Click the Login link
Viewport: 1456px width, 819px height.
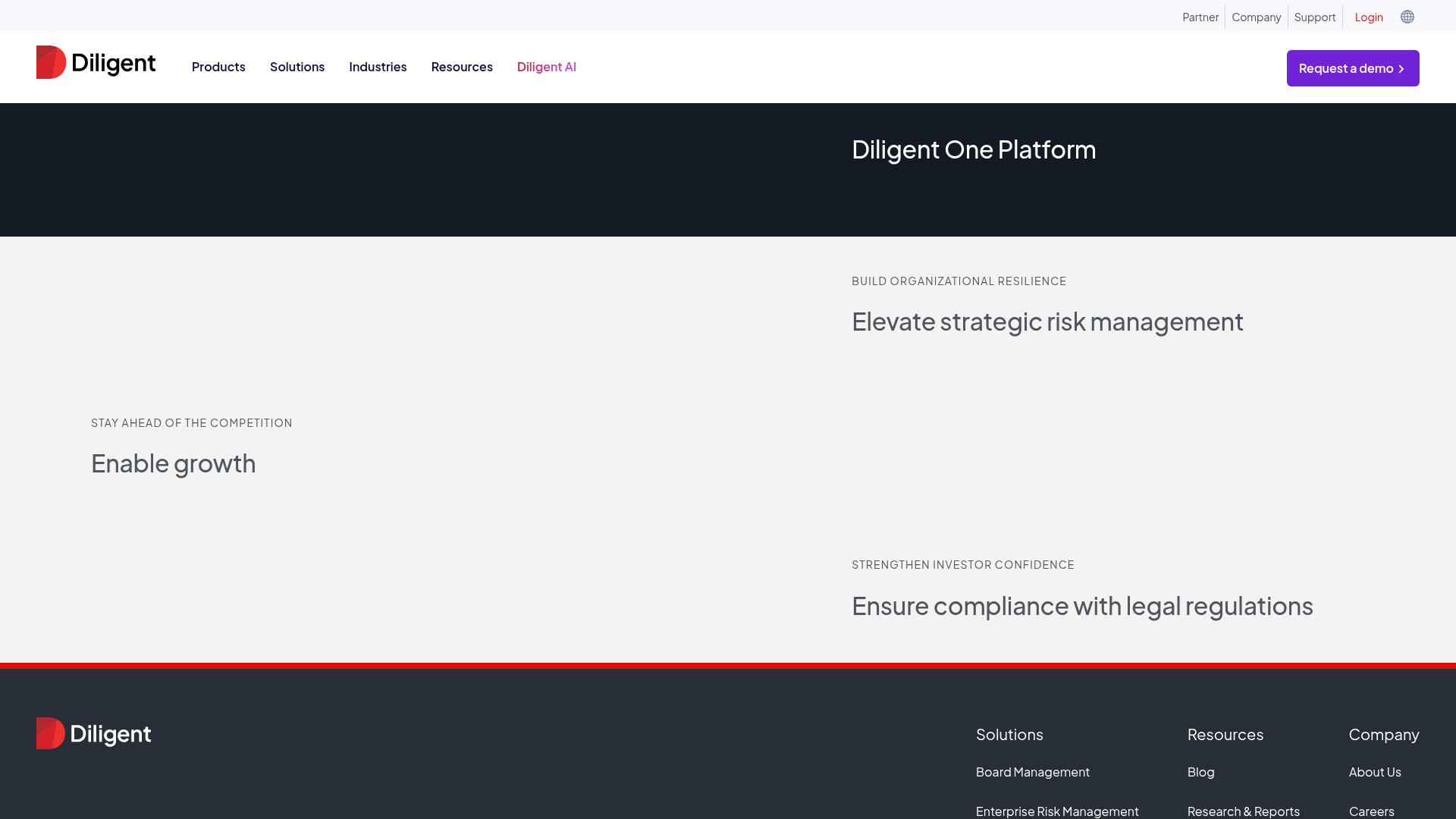1369,17
